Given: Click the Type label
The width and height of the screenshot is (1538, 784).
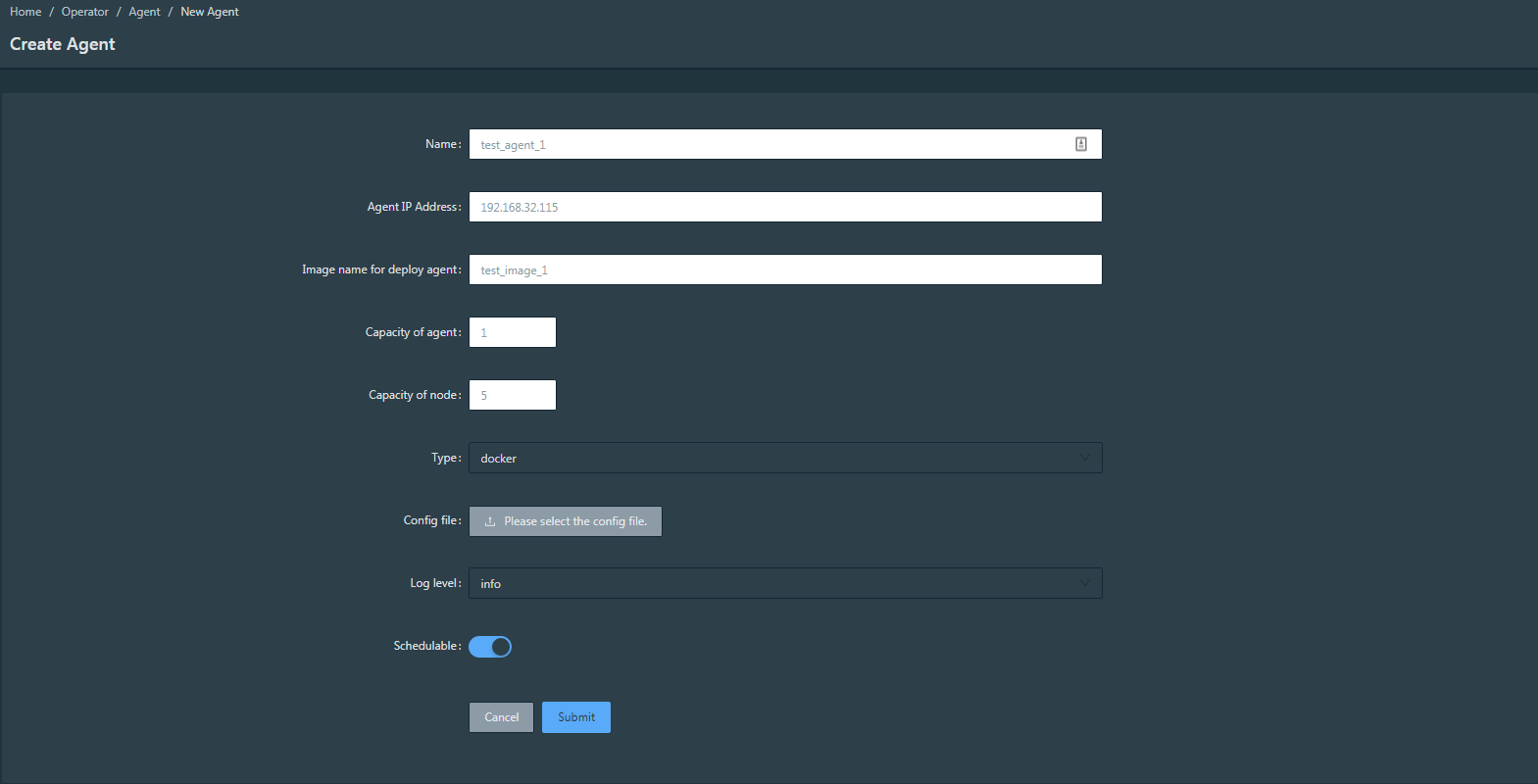Looking at the screenshot, I should pos(446,458).
